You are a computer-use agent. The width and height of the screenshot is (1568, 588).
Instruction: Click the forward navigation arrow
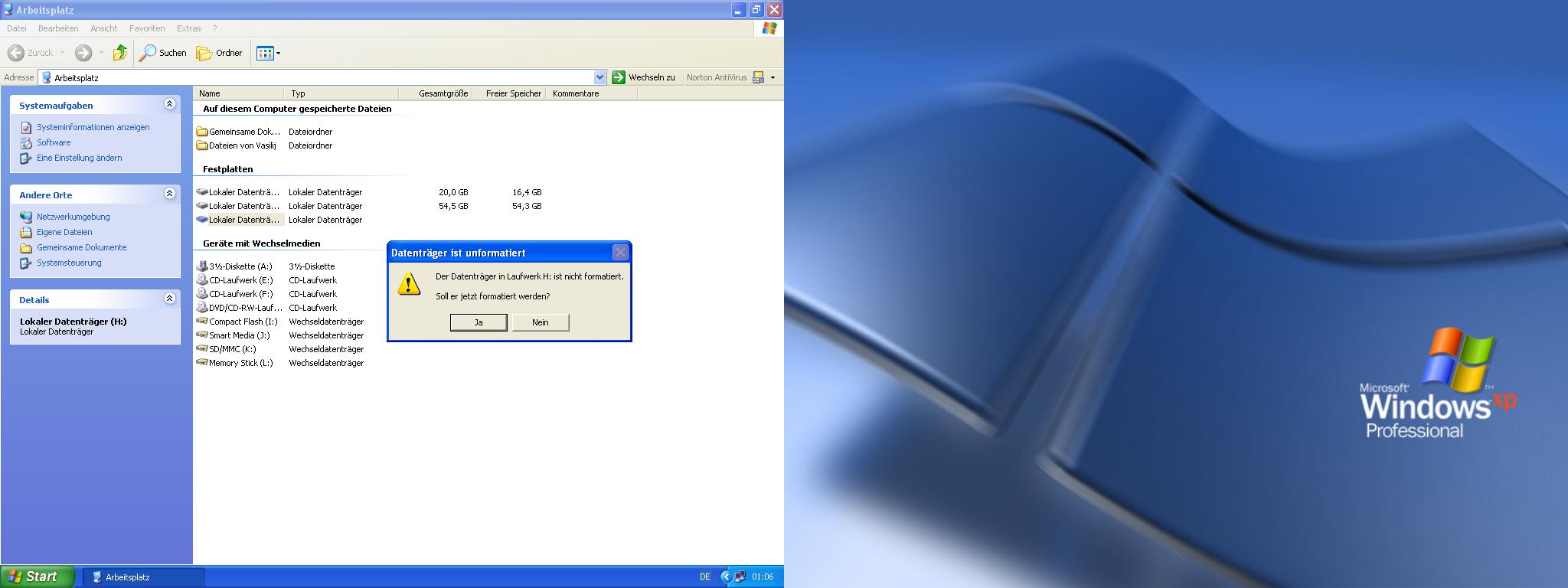[83, 53]
